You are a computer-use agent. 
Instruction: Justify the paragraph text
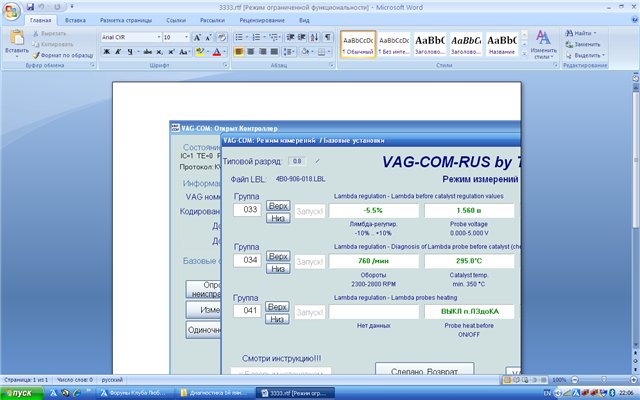point(274,52)
